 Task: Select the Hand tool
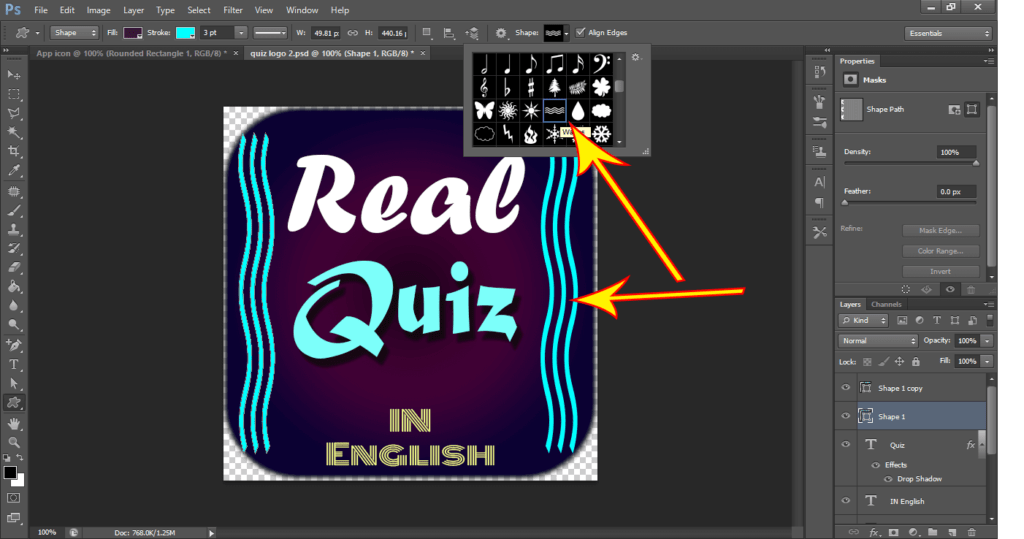(14, 424)
